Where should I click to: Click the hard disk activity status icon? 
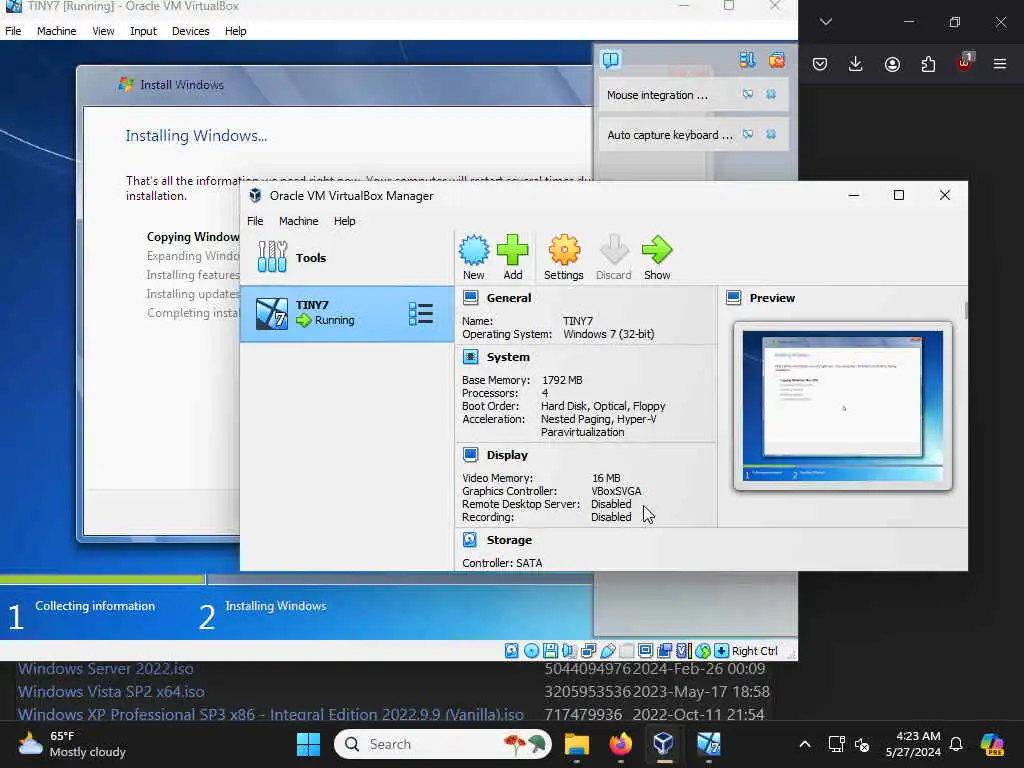click(x=512, y=650)
